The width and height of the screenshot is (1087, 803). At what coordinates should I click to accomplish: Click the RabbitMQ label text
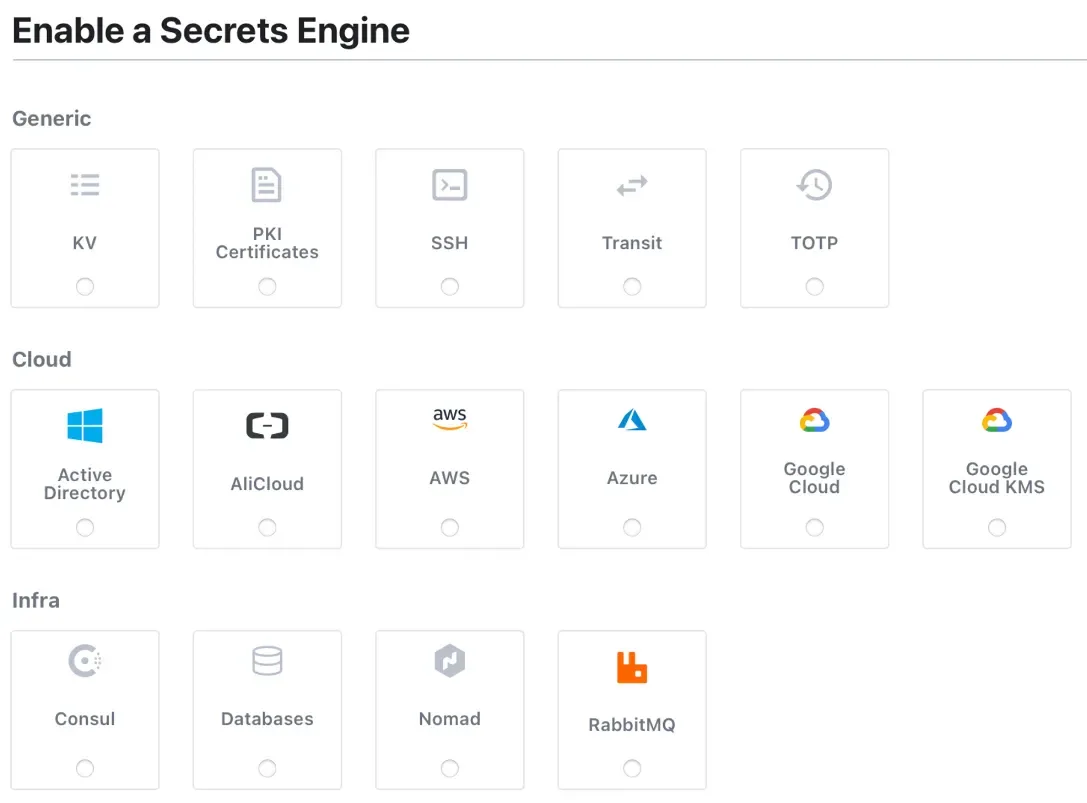pos(632,725)
